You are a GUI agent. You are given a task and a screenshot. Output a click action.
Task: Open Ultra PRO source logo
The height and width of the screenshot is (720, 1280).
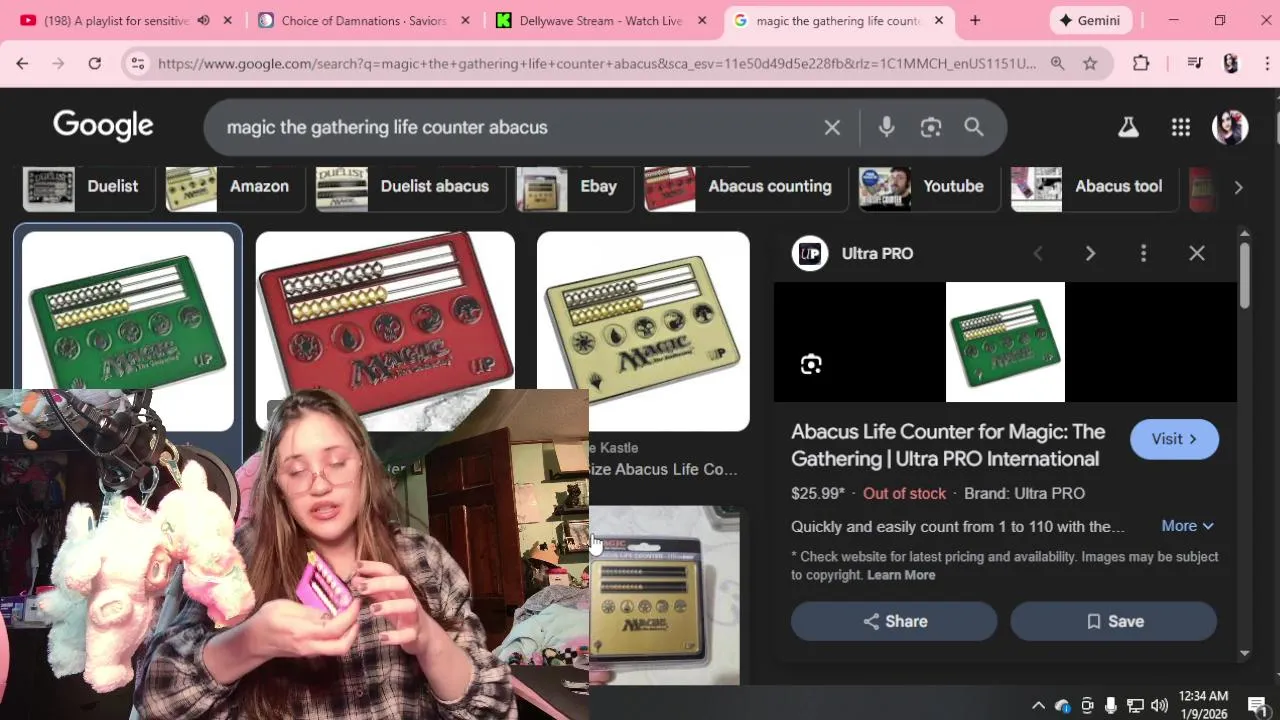[x=810, y=253]
